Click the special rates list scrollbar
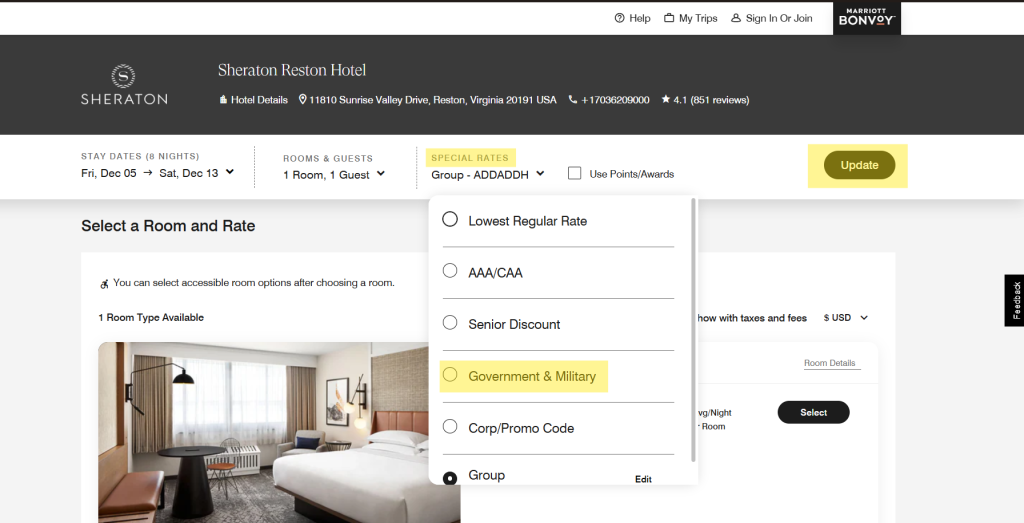The width and height of the screenshot is (1024, 523). click(693, 330)
